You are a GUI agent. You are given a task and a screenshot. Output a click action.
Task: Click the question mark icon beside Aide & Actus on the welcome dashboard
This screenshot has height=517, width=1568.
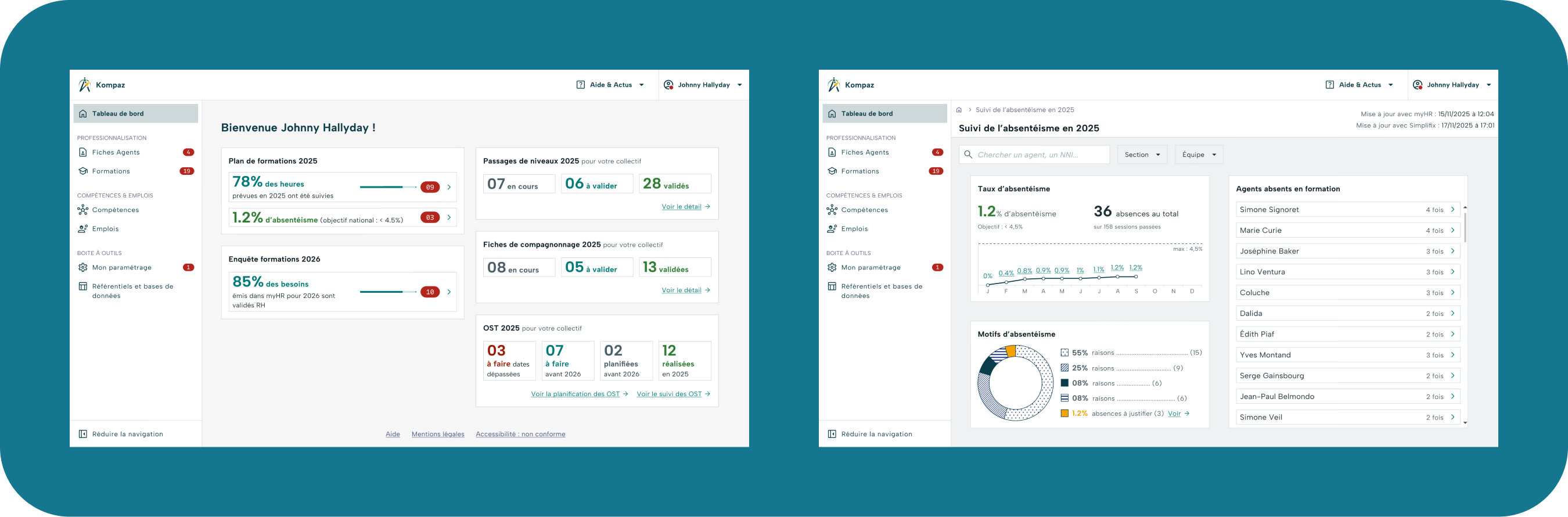pos(580,85)
